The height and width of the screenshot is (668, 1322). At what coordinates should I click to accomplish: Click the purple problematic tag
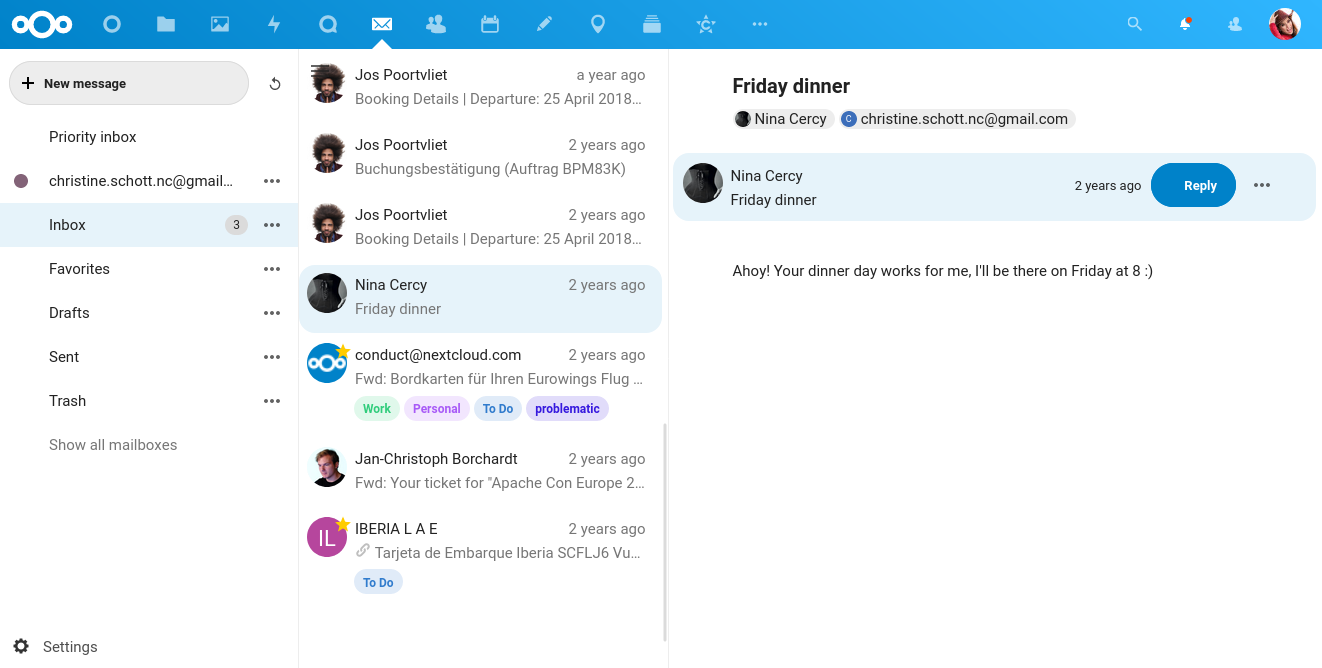tap(567, 408)
